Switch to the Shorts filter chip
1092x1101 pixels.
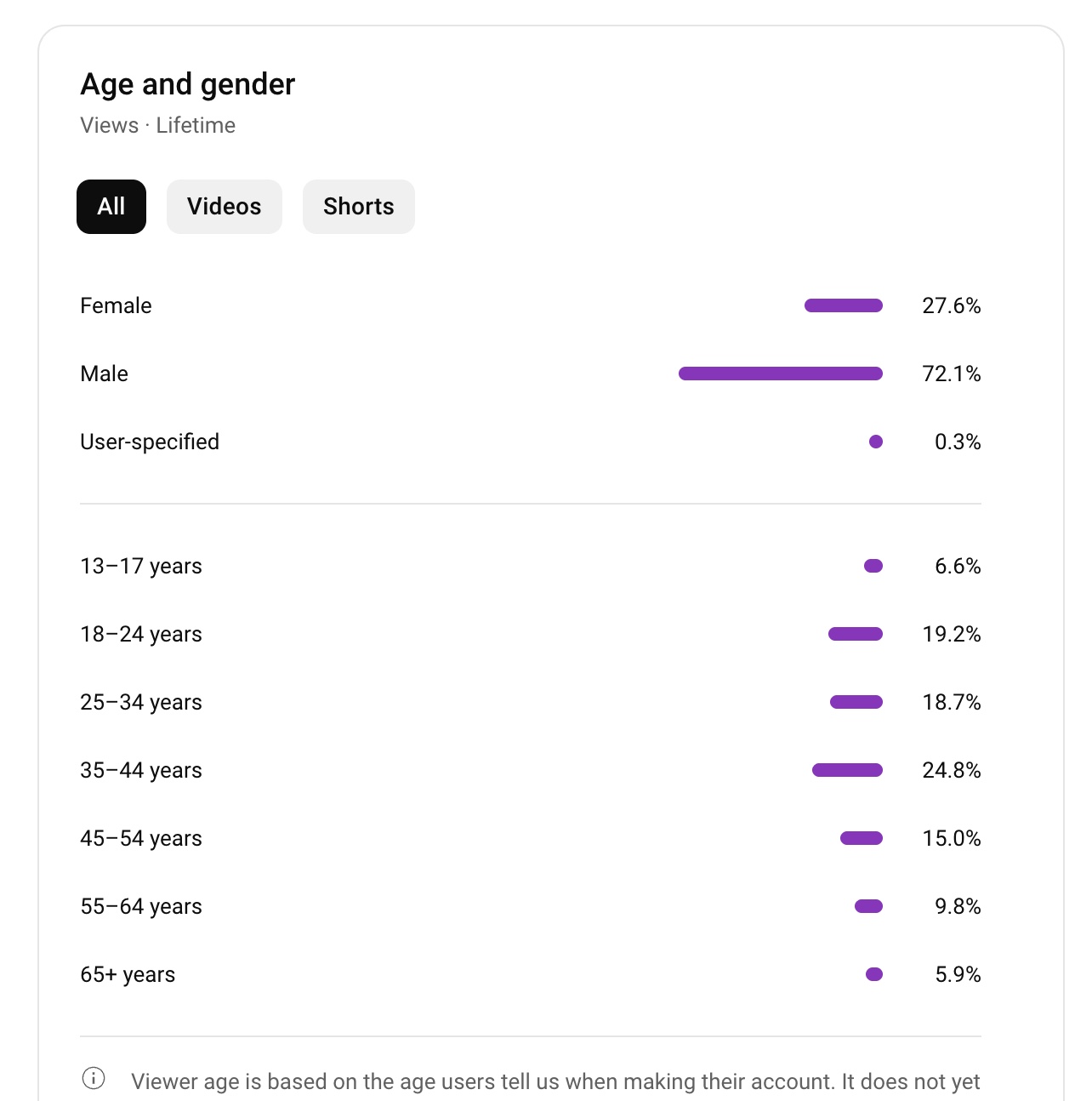tap(359, 207)
